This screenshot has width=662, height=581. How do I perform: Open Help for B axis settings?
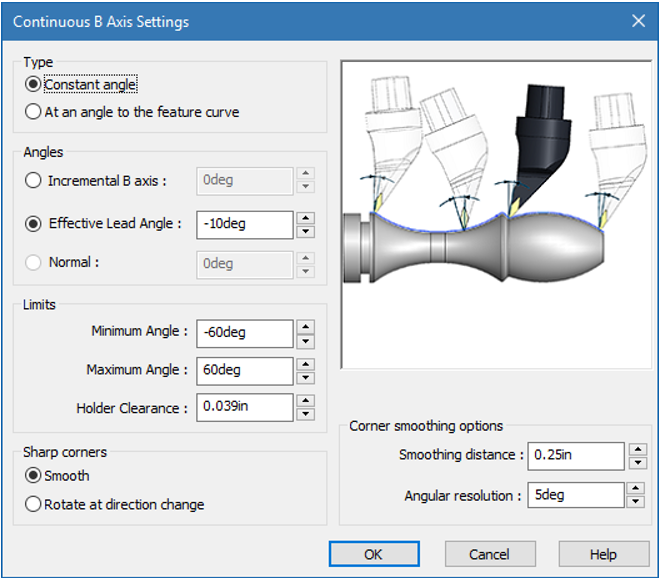tap(604, 554)
